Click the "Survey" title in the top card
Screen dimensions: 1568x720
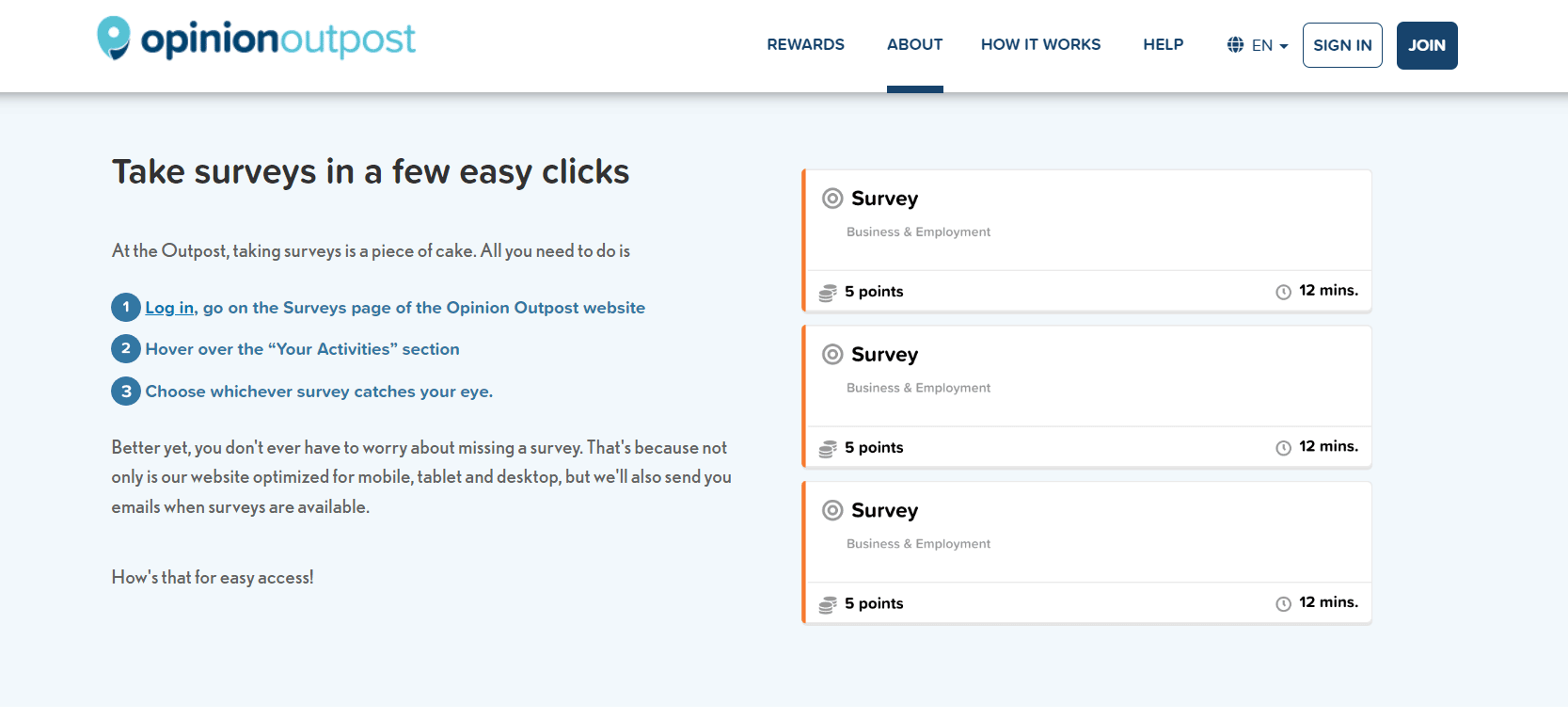coord(884,199)
